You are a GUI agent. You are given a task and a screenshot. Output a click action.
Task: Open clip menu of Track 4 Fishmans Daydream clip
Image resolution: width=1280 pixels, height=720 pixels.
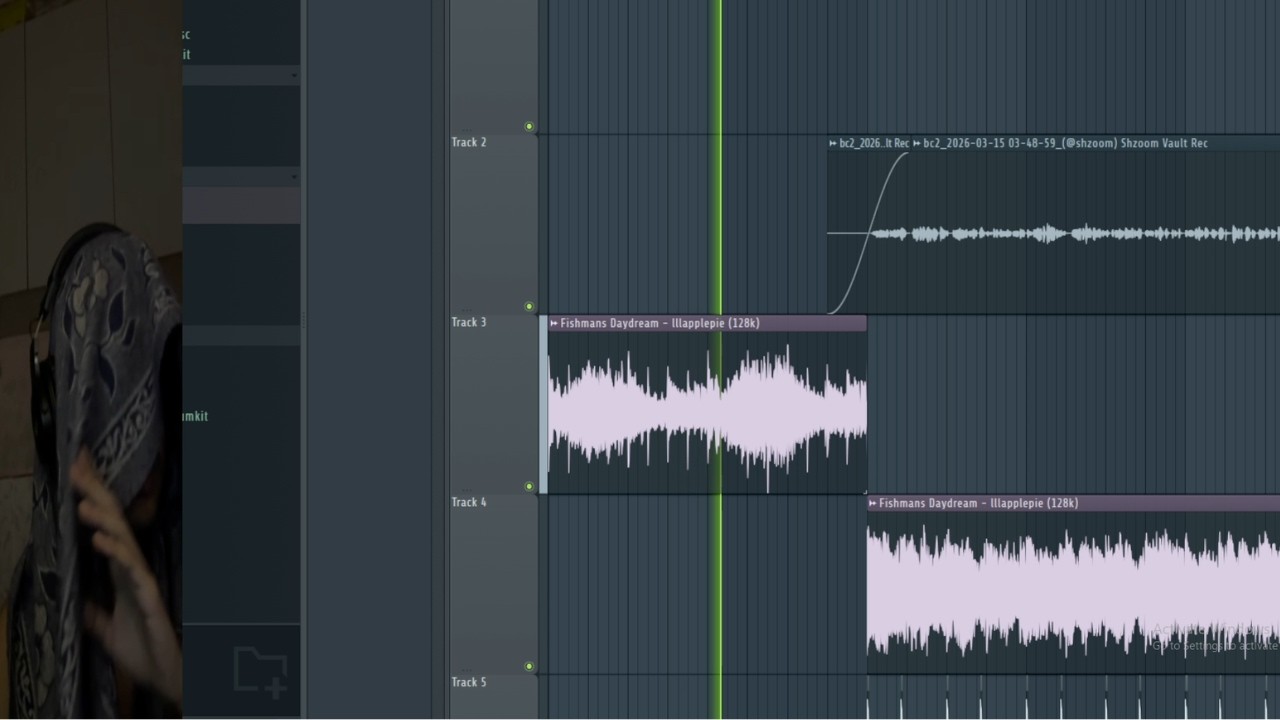[x=873, y=503]
